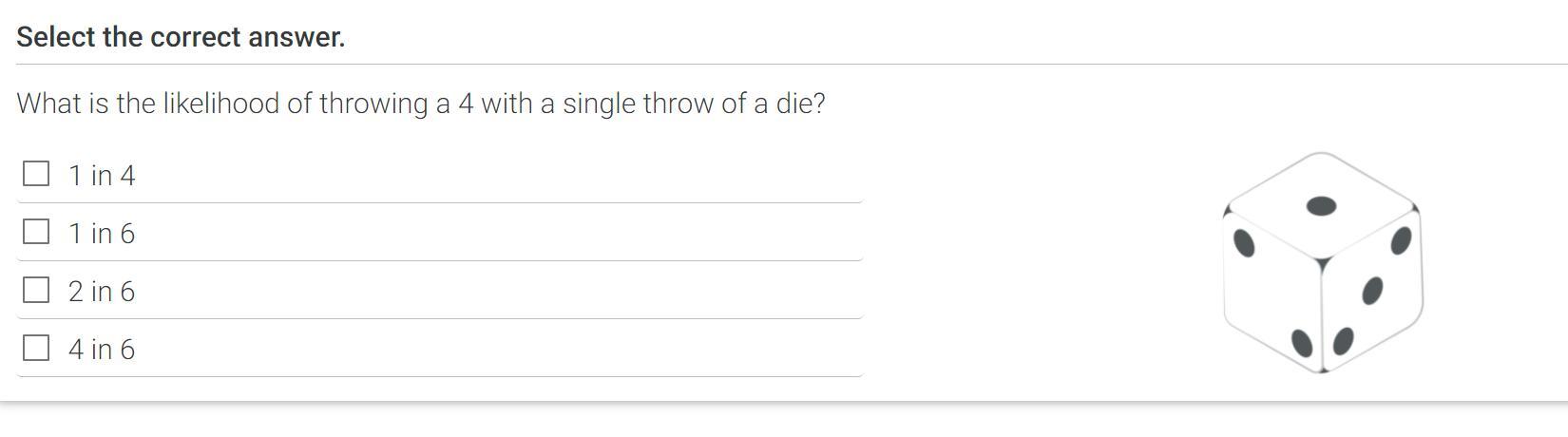This screenshot has width=1568, height=437.
Task: Click the '1 in 4' answer label text
Action: coord(102,175)
